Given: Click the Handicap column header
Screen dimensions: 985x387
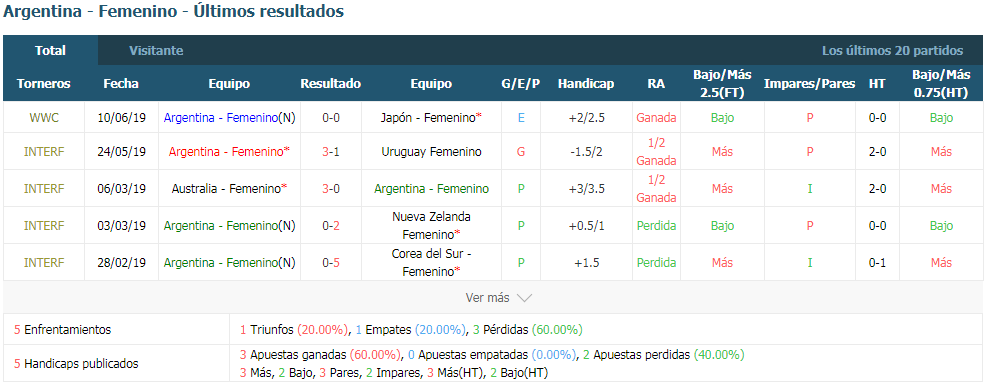Looking at the screenshot, I should pos(586,84).
